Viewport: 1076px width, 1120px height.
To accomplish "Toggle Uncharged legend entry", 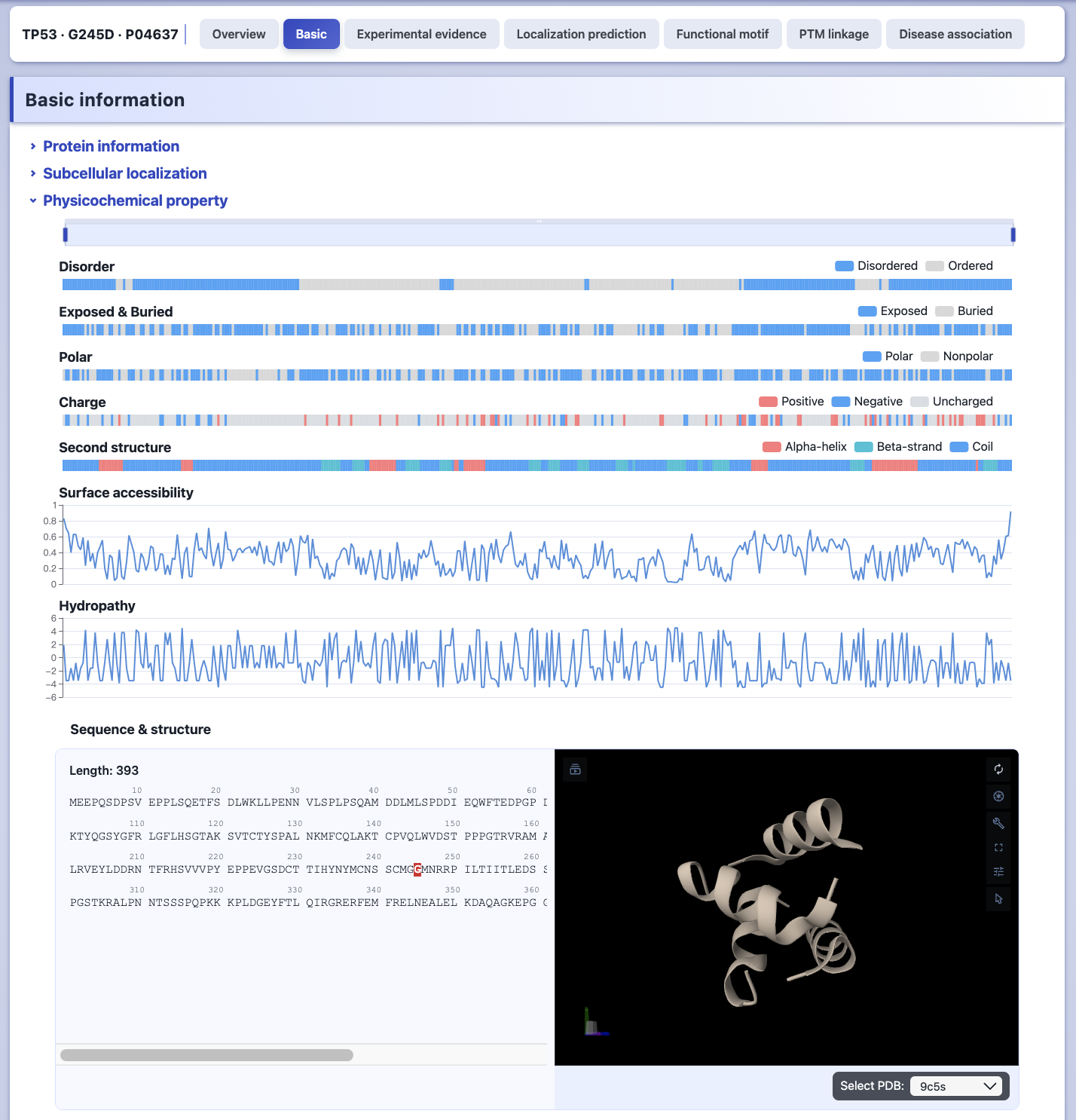I will (952, 402).
